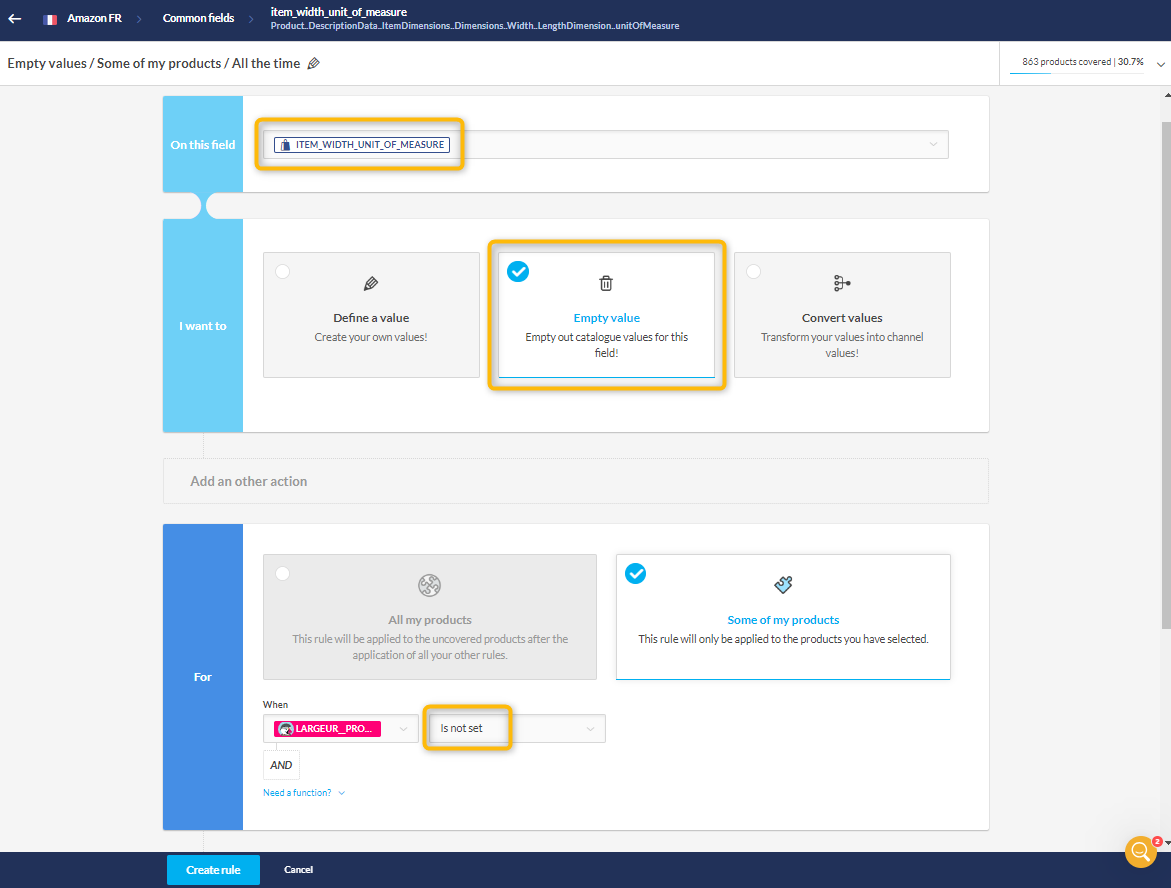The image size is (1171, 888).
Task: Go to Common fields breadcrumb
Action: (x=198, y=19)
